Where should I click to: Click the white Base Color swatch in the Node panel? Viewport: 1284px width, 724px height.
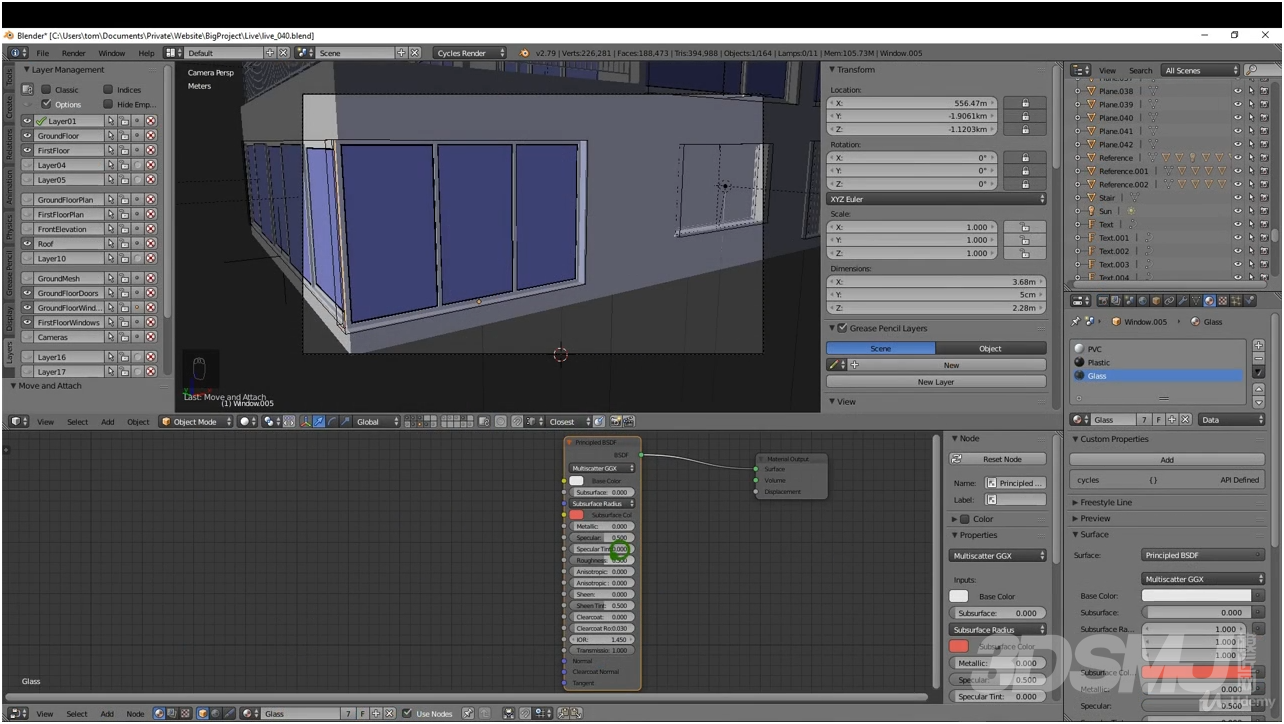point(958,596)
